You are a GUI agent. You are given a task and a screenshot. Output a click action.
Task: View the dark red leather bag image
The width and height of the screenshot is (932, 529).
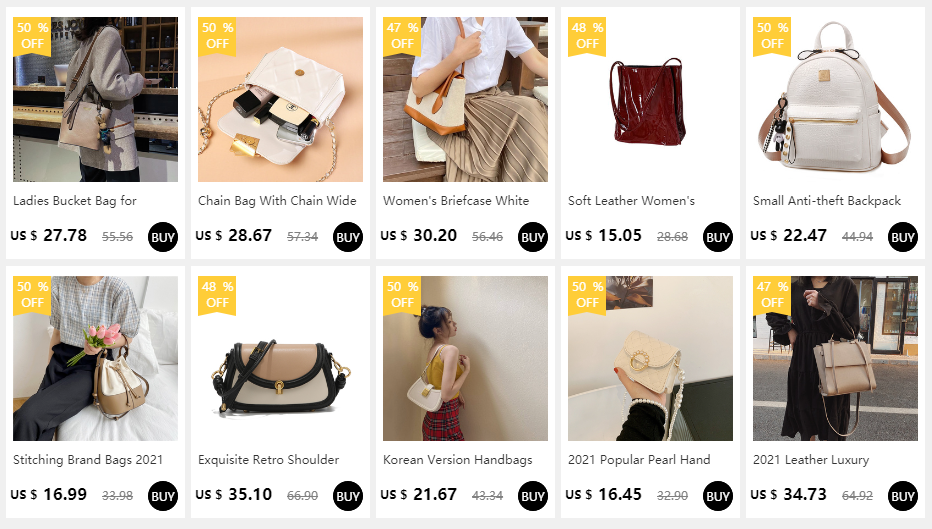[650, 99]
